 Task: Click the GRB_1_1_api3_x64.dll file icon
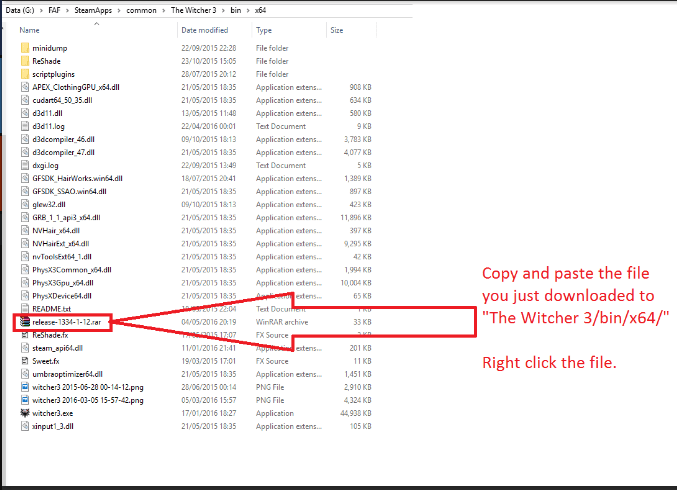(x=25, y=217)
